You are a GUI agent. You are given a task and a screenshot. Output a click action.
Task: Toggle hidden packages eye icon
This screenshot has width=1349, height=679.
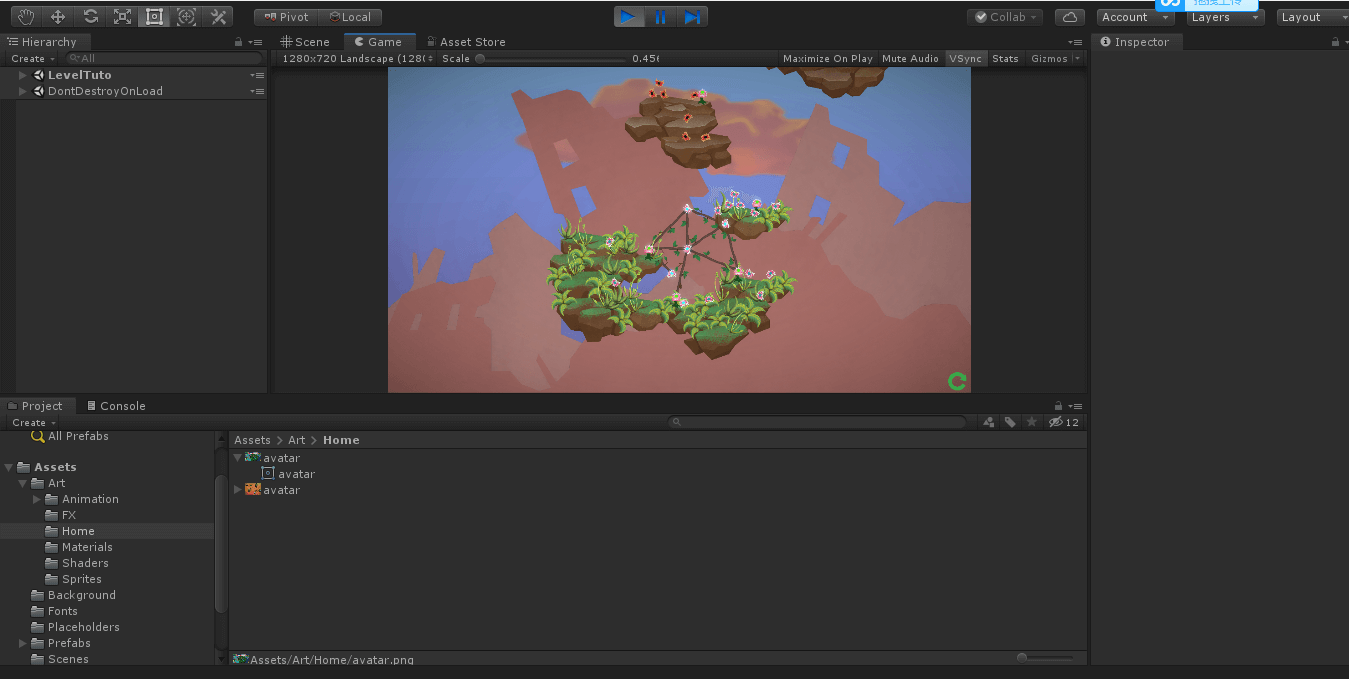[x=1064, y=422]
